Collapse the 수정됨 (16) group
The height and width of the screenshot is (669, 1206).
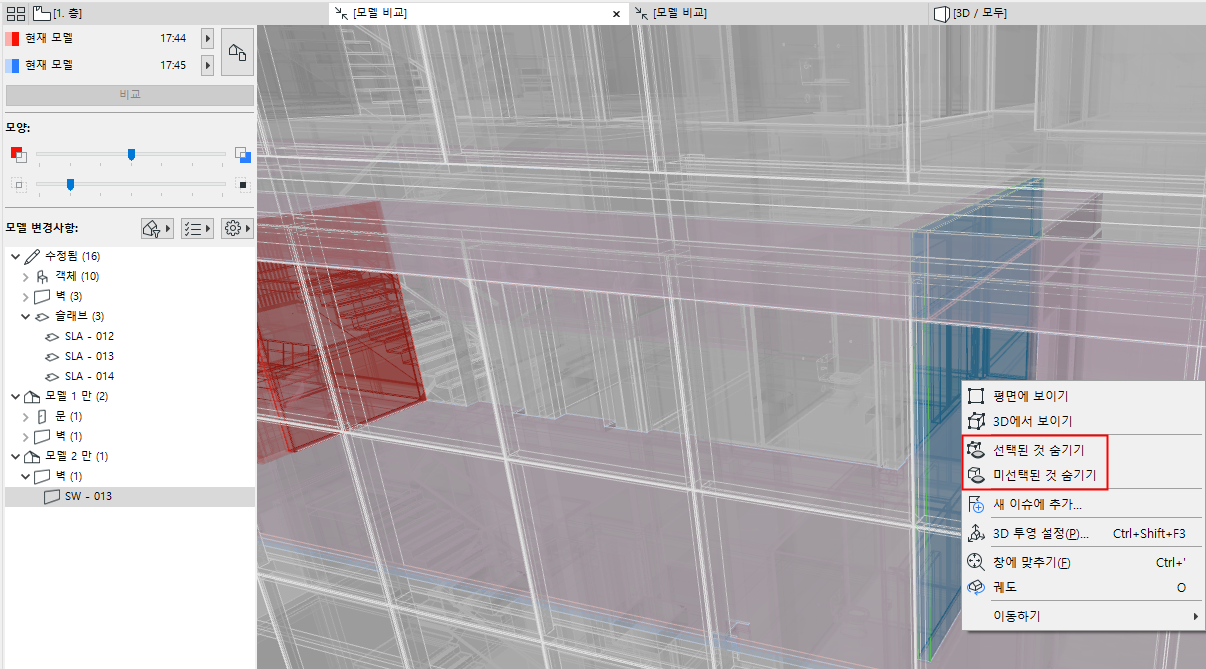14,257
